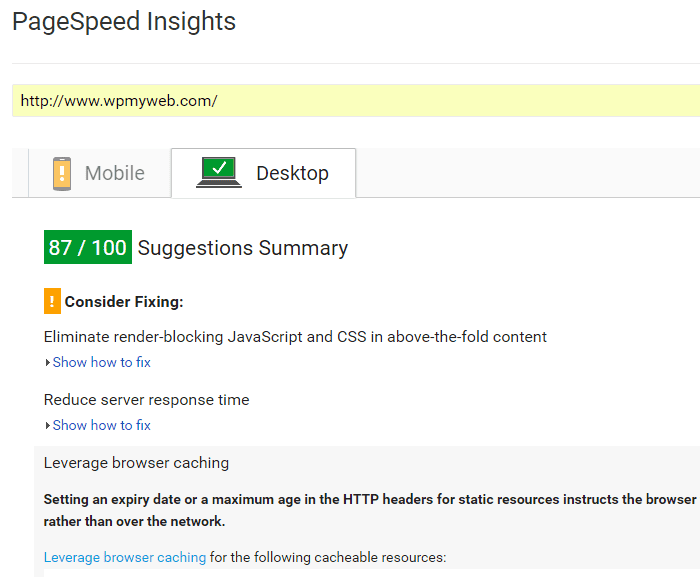Screen dimensions: 700x577
Task: Click Eliminate render-blocking JavaScript and CSS text
Action: [x=295, y=337]
